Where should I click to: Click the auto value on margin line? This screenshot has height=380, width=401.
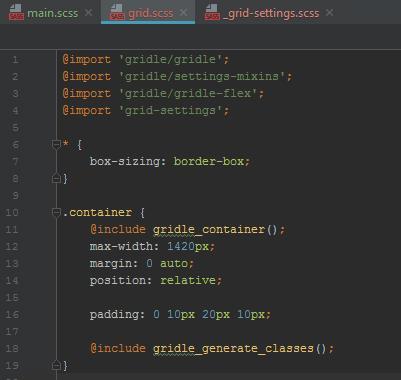coord(174,264)
